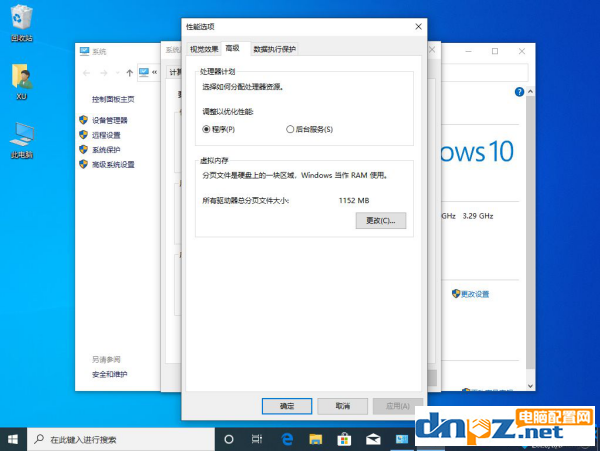Click the 确定 button
This screenshot has width=600, height=451.
[x=287, y=406]
